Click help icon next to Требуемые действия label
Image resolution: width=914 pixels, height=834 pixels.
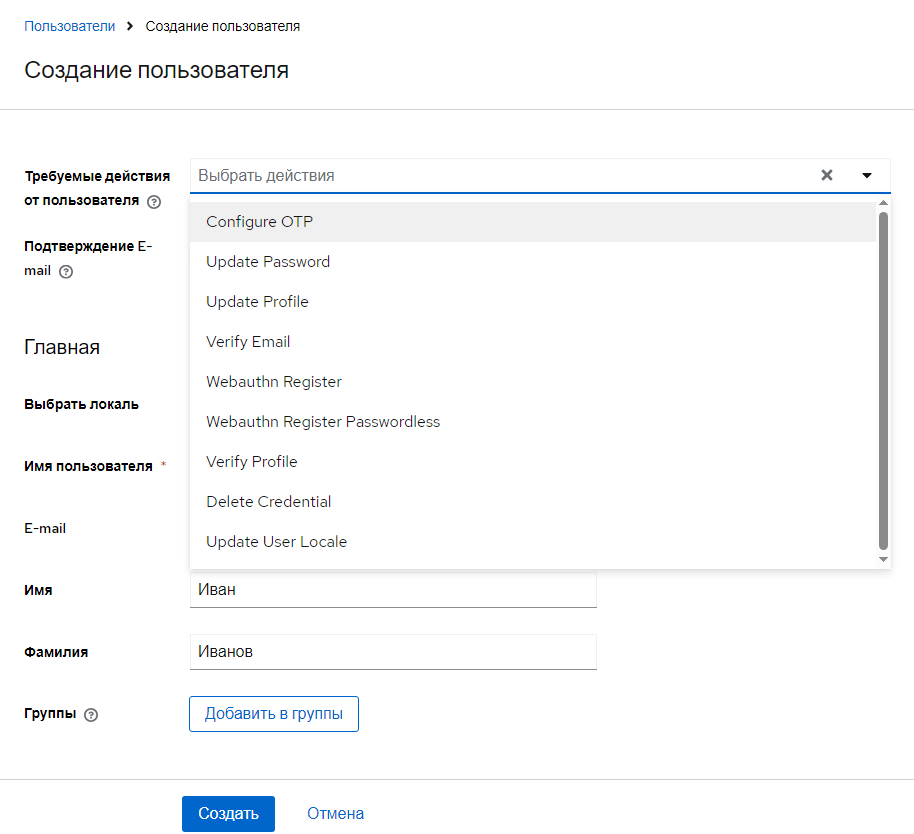154,201
